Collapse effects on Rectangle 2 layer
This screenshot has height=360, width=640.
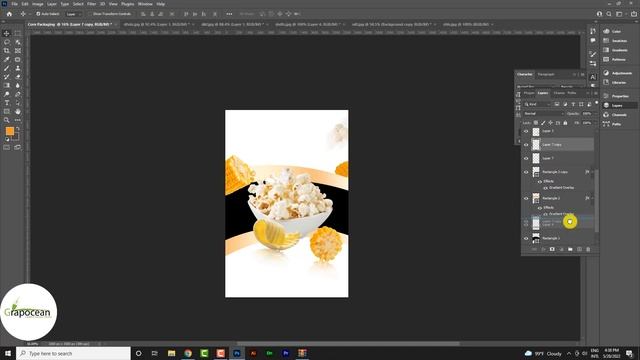coord(592,198)
